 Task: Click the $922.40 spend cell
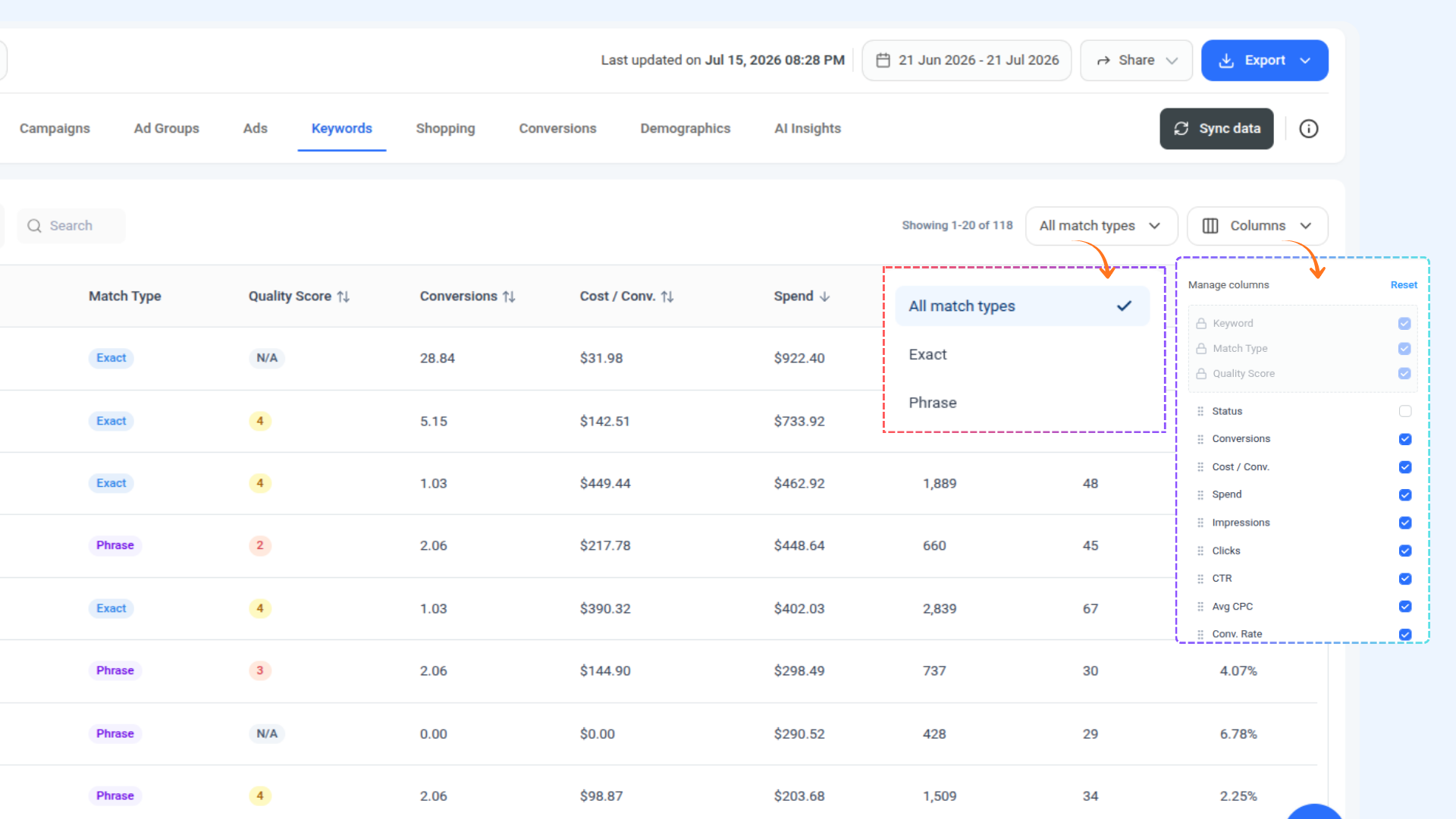tap(799, 358)
